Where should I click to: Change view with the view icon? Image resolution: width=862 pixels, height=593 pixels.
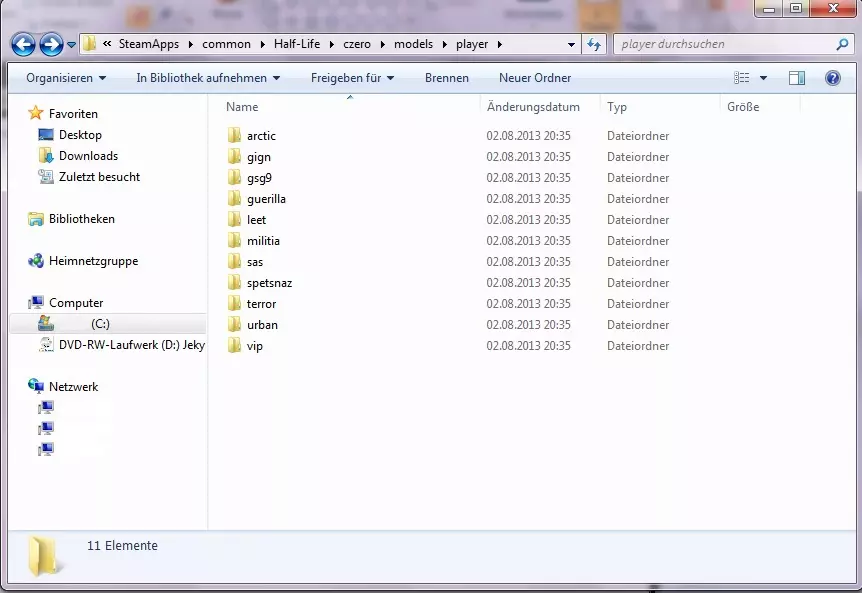click(742, 78)
